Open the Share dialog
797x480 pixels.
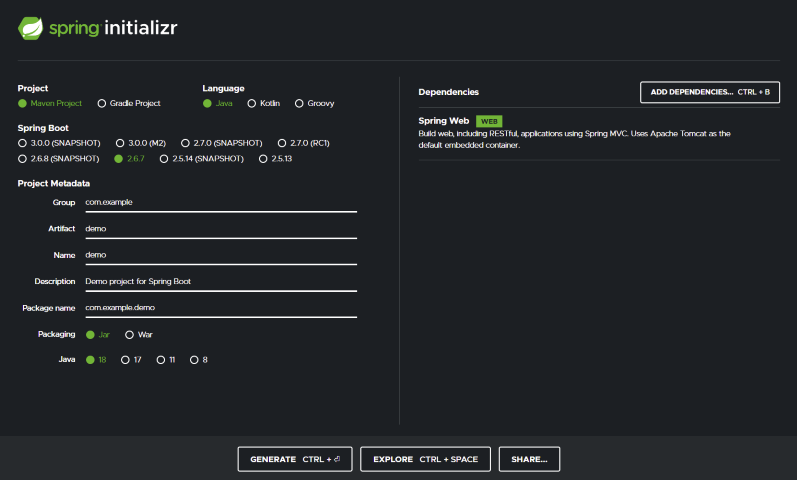point(529,459)
